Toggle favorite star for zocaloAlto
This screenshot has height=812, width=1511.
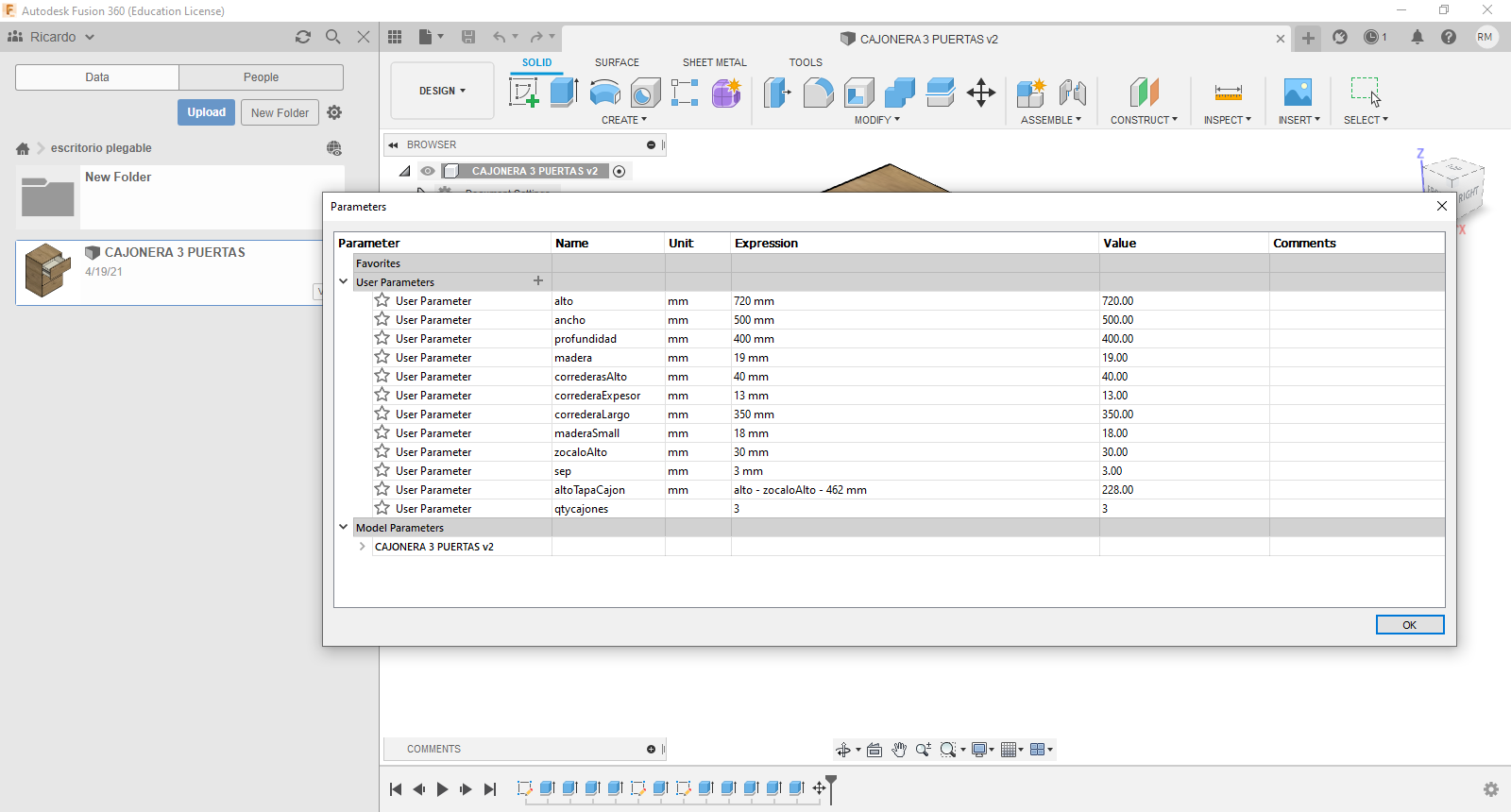coord(382,451)
